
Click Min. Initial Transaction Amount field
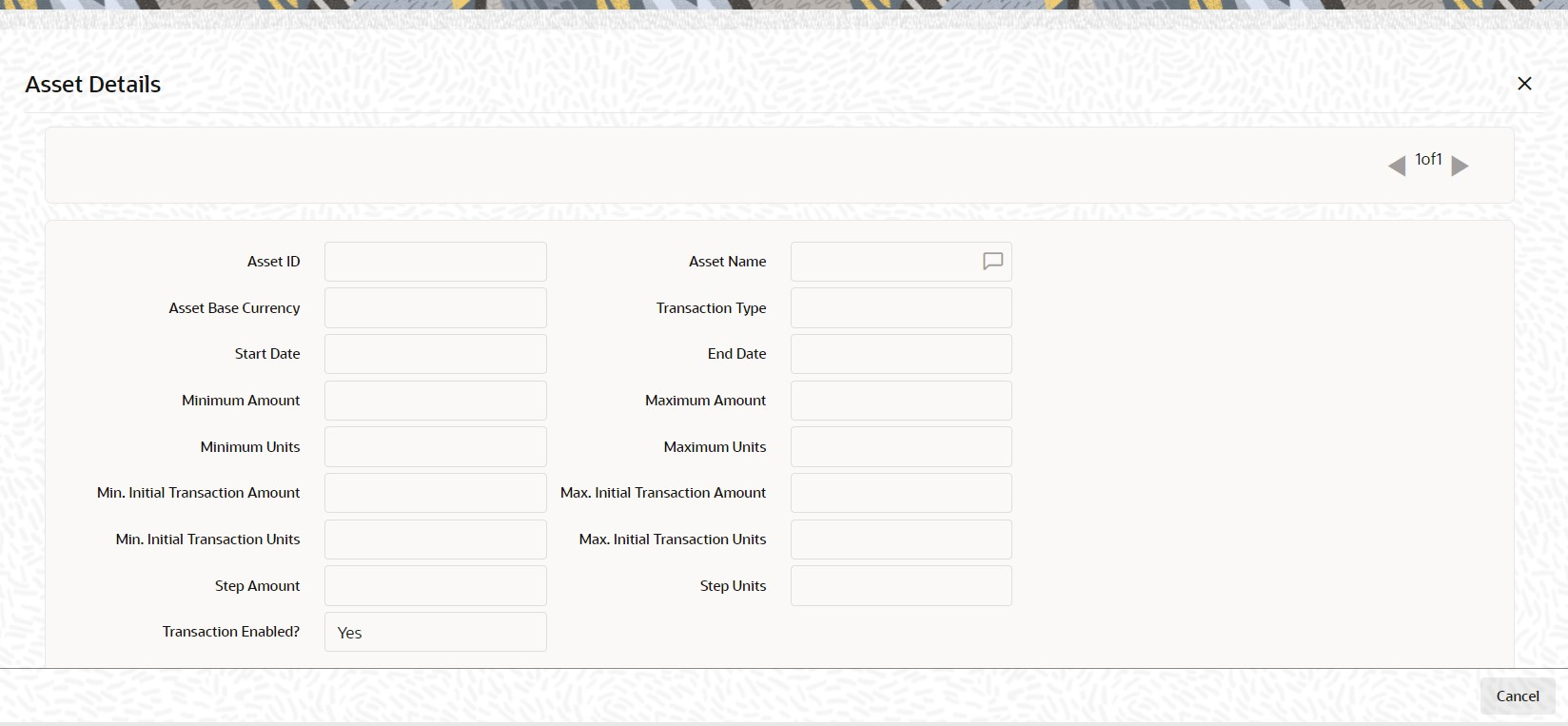point(436,493)
